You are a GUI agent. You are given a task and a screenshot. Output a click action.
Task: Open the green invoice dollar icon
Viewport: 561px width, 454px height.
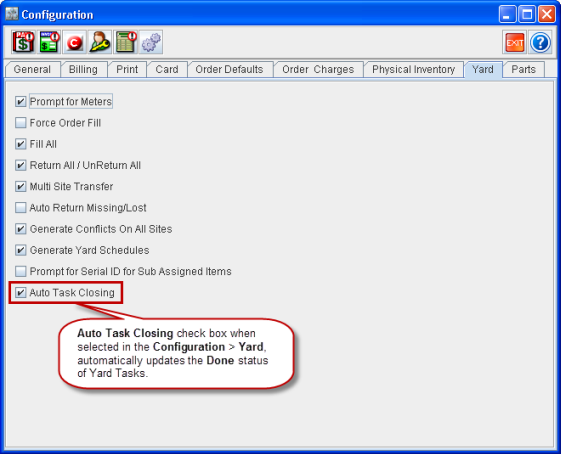pos(49,42)
